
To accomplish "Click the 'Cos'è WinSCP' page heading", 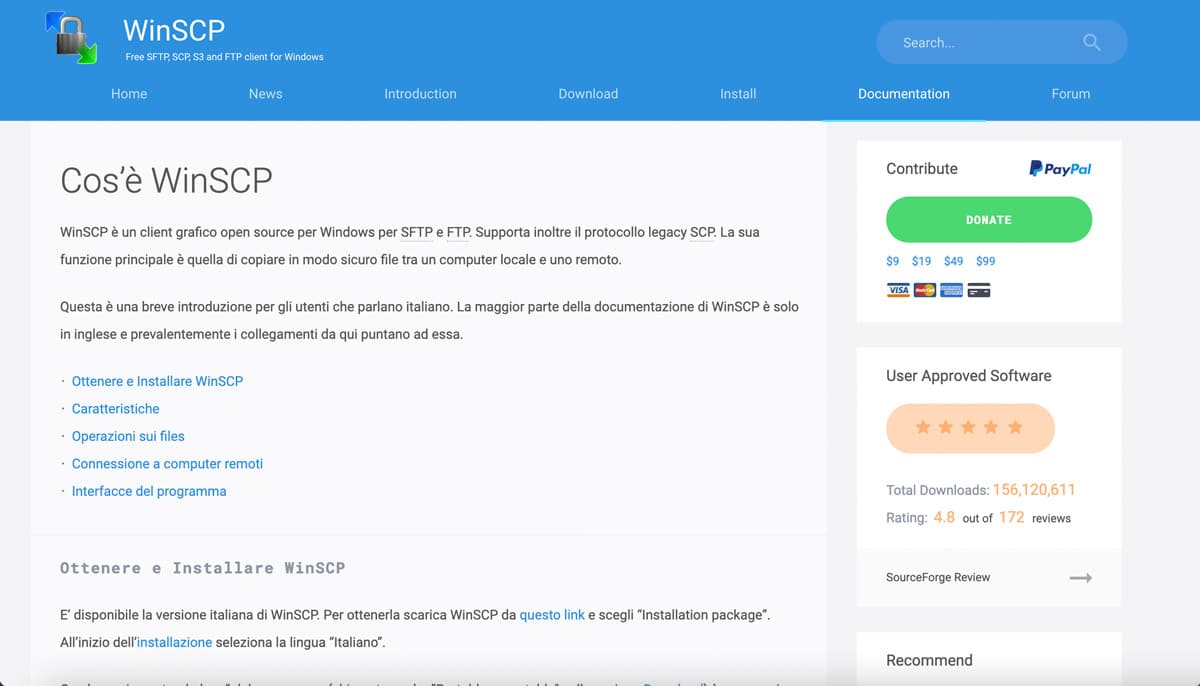I will (x=166, y=180).
